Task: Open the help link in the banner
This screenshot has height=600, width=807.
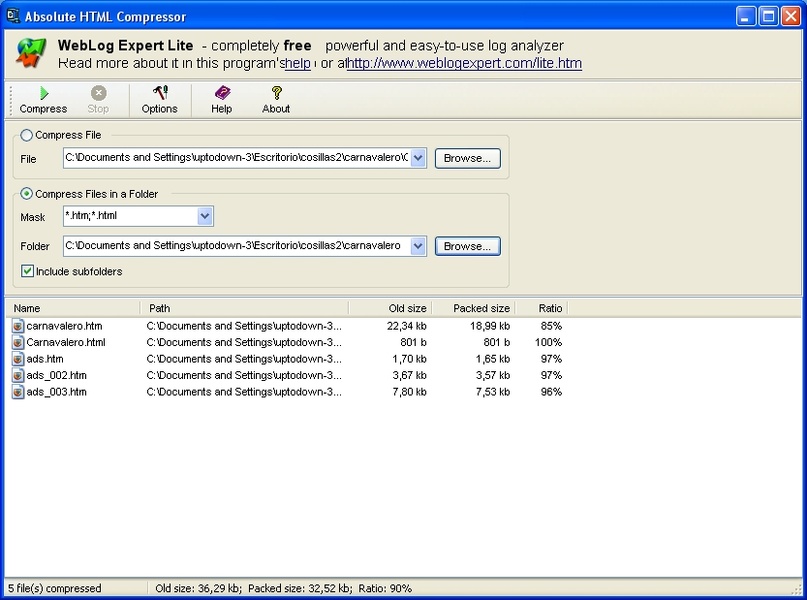Action: (297, 63)
